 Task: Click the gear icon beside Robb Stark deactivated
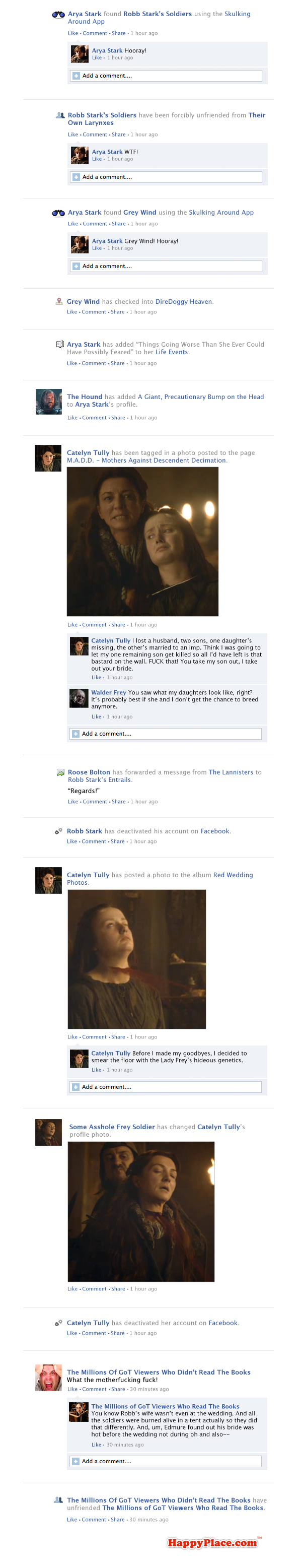[x=58, y=831]
